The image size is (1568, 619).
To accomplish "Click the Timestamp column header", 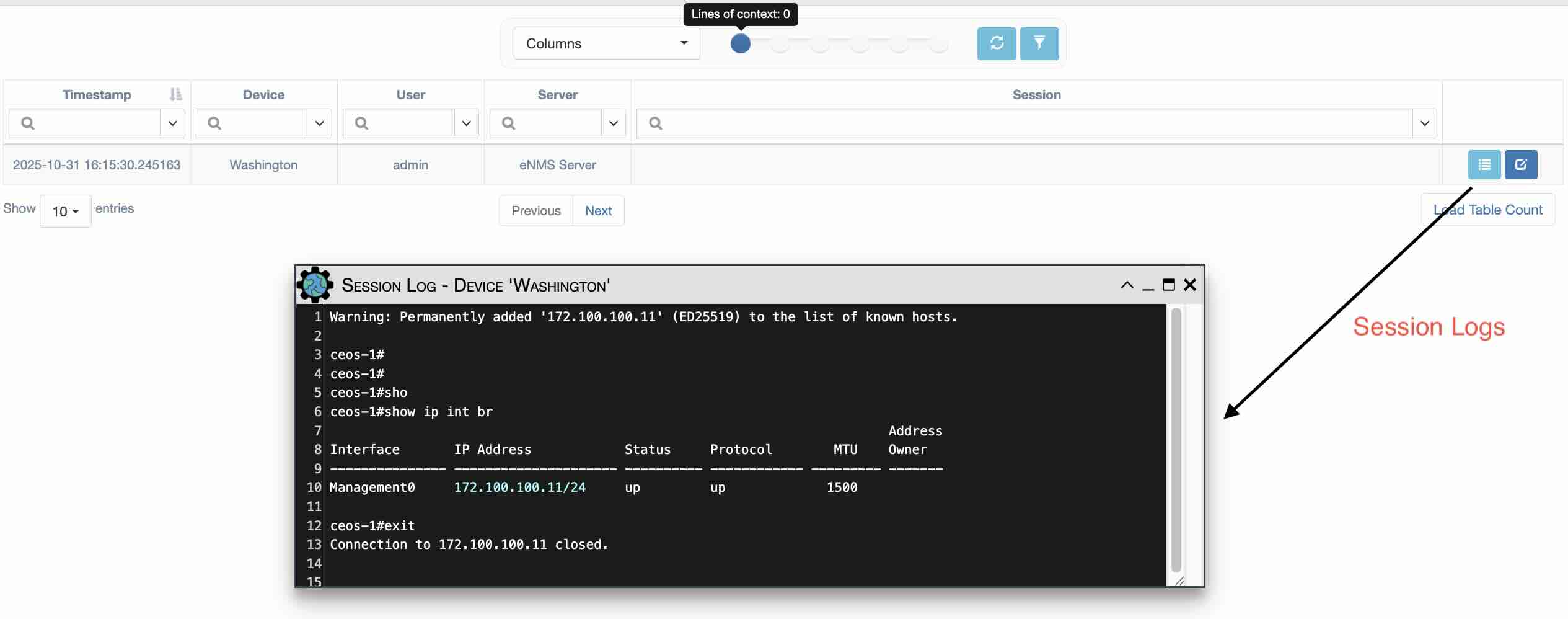I will tap(97, 95).
